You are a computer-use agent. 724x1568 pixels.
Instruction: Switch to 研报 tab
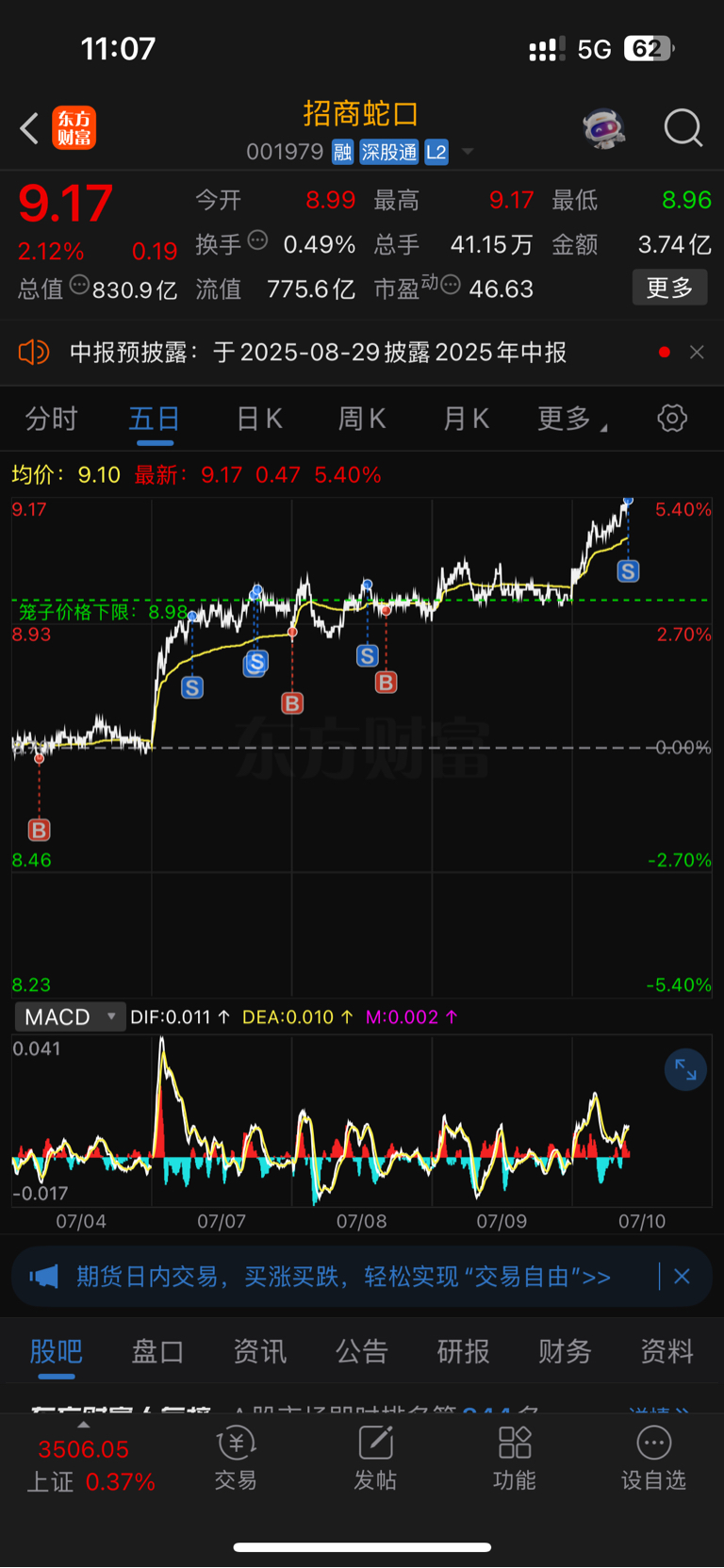tap(463, 1351)
